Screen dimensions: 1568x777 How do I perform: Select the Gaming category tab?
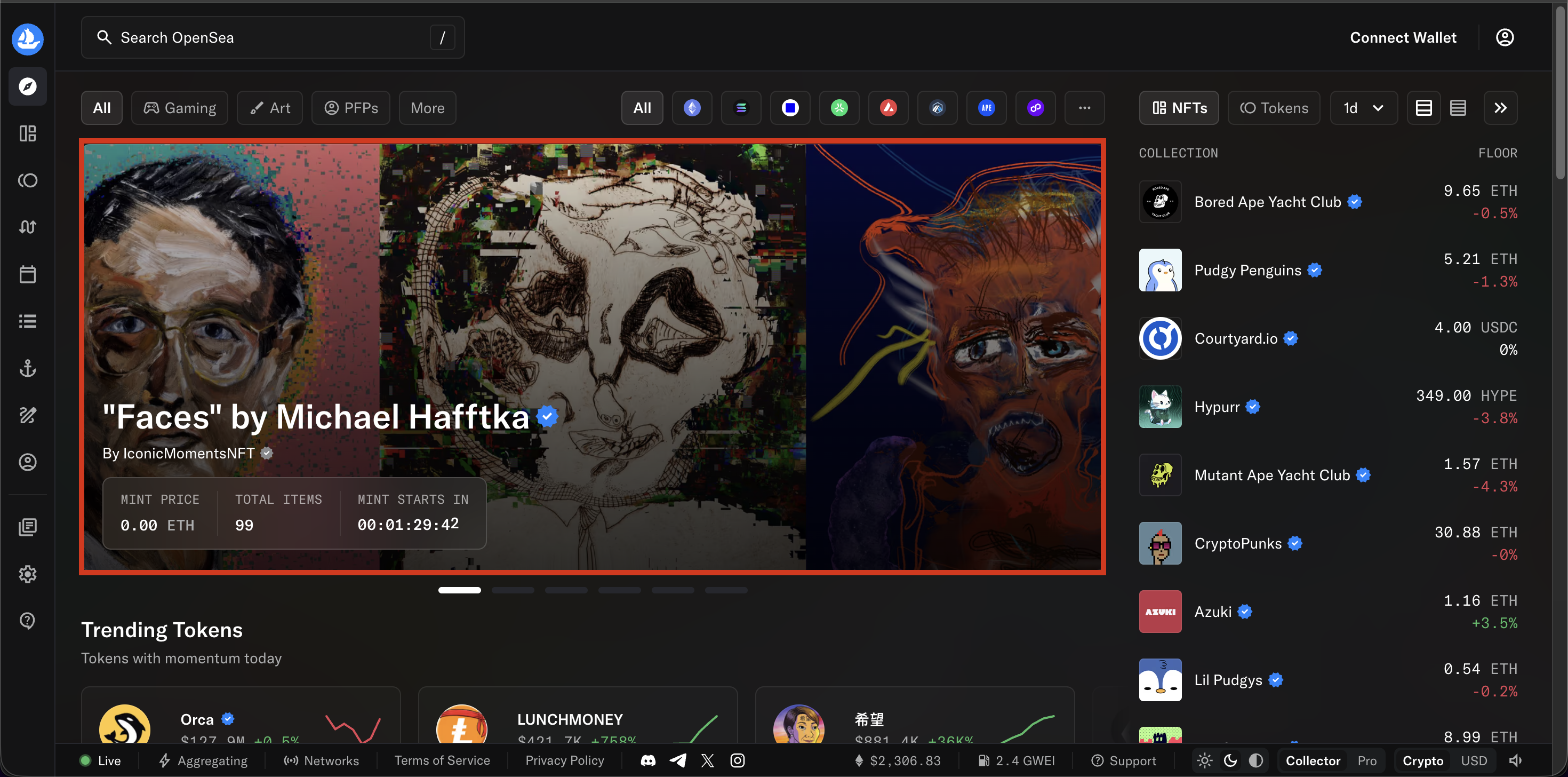click(180, 108)
